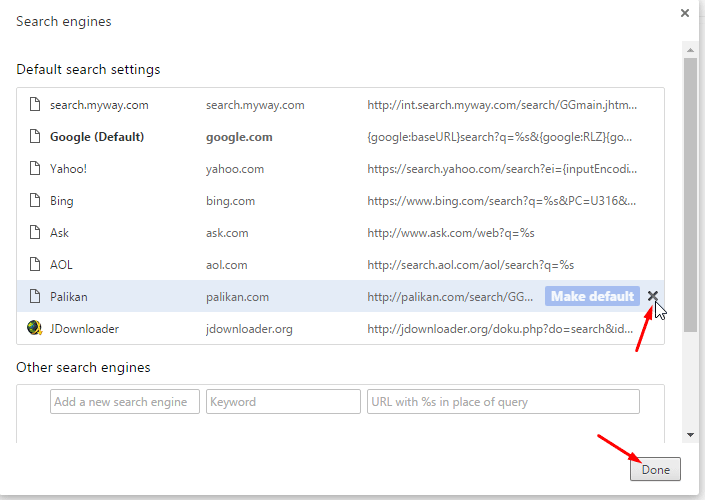Click the search.aol.com URL

tap(471, 265)
